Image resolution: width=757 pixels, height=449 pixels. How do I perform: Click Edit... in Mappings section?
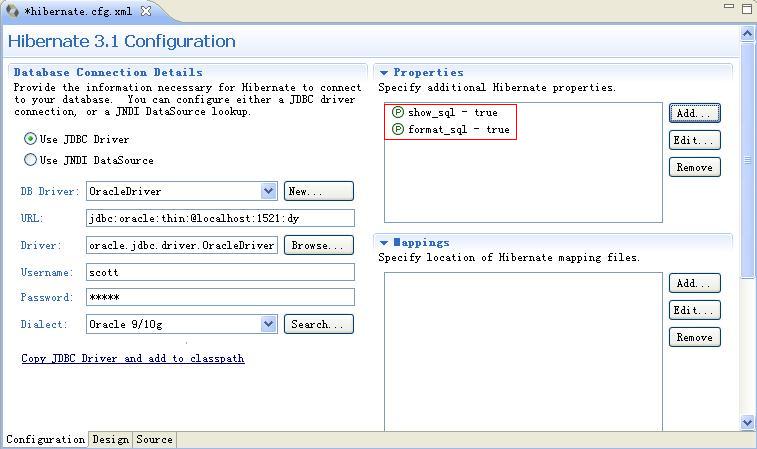pos(695,310)
